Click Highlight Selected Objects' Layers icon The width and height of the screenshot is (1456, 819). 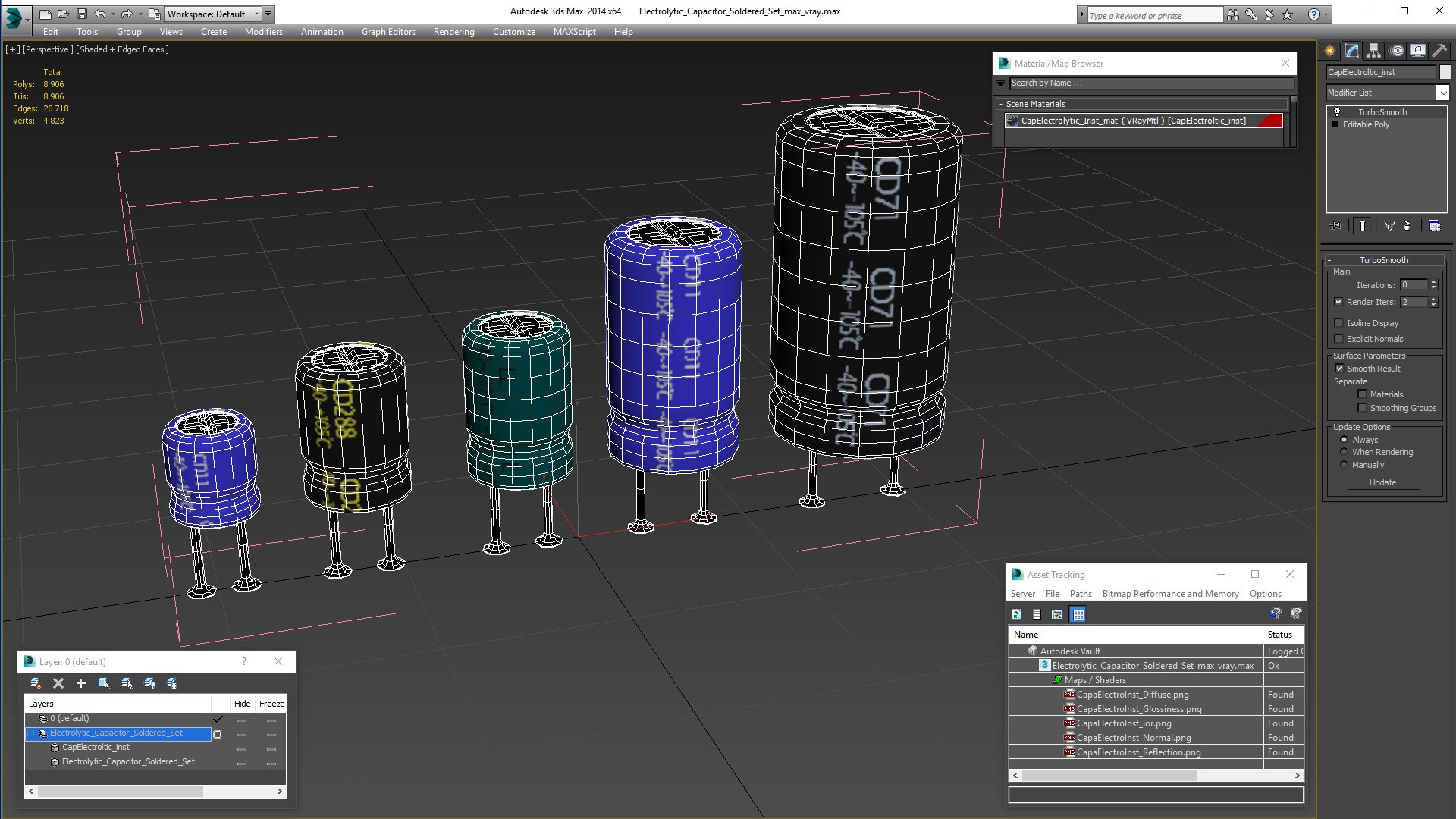click(127, 683)
